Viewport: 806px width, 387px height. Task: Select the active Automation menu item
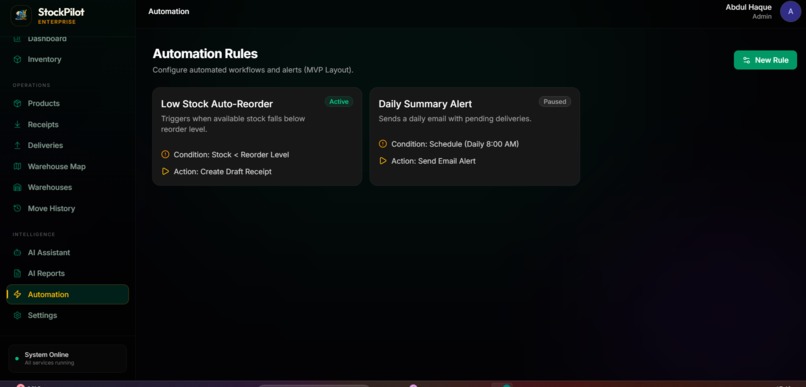(x=67, y=294)
